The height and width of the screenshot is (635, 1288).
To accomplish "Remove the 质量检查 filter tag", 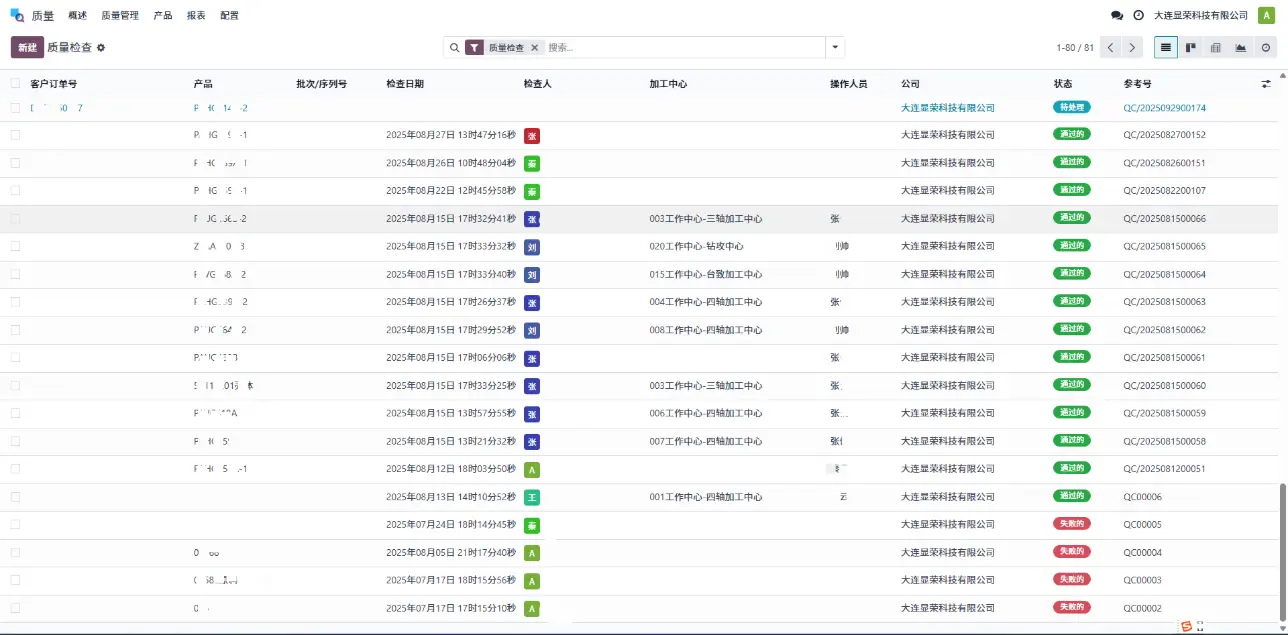I will tap(534, 48).
